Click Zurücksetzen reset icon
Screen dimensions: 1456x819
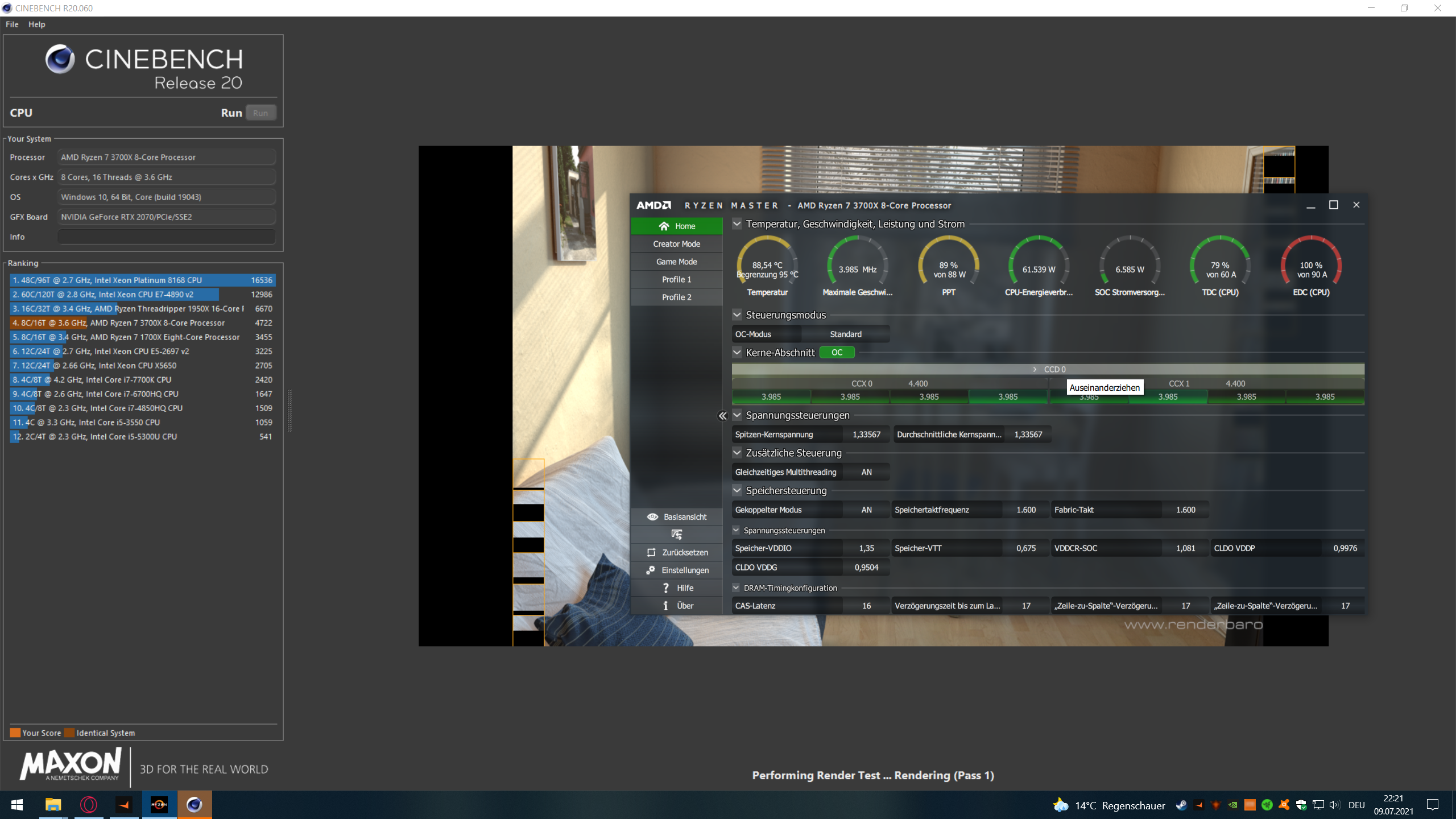click(652, 552)
